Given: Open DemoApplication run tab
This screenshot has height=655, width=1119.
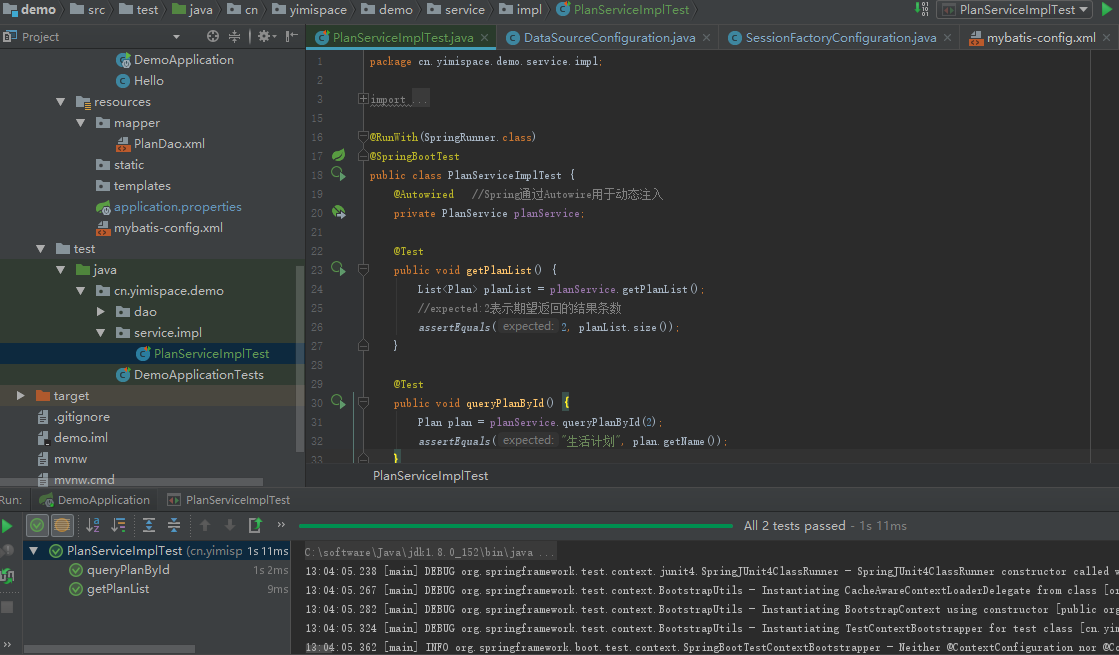Looking at the screenshot, I should pyautogui.click(x=95, y=499).
